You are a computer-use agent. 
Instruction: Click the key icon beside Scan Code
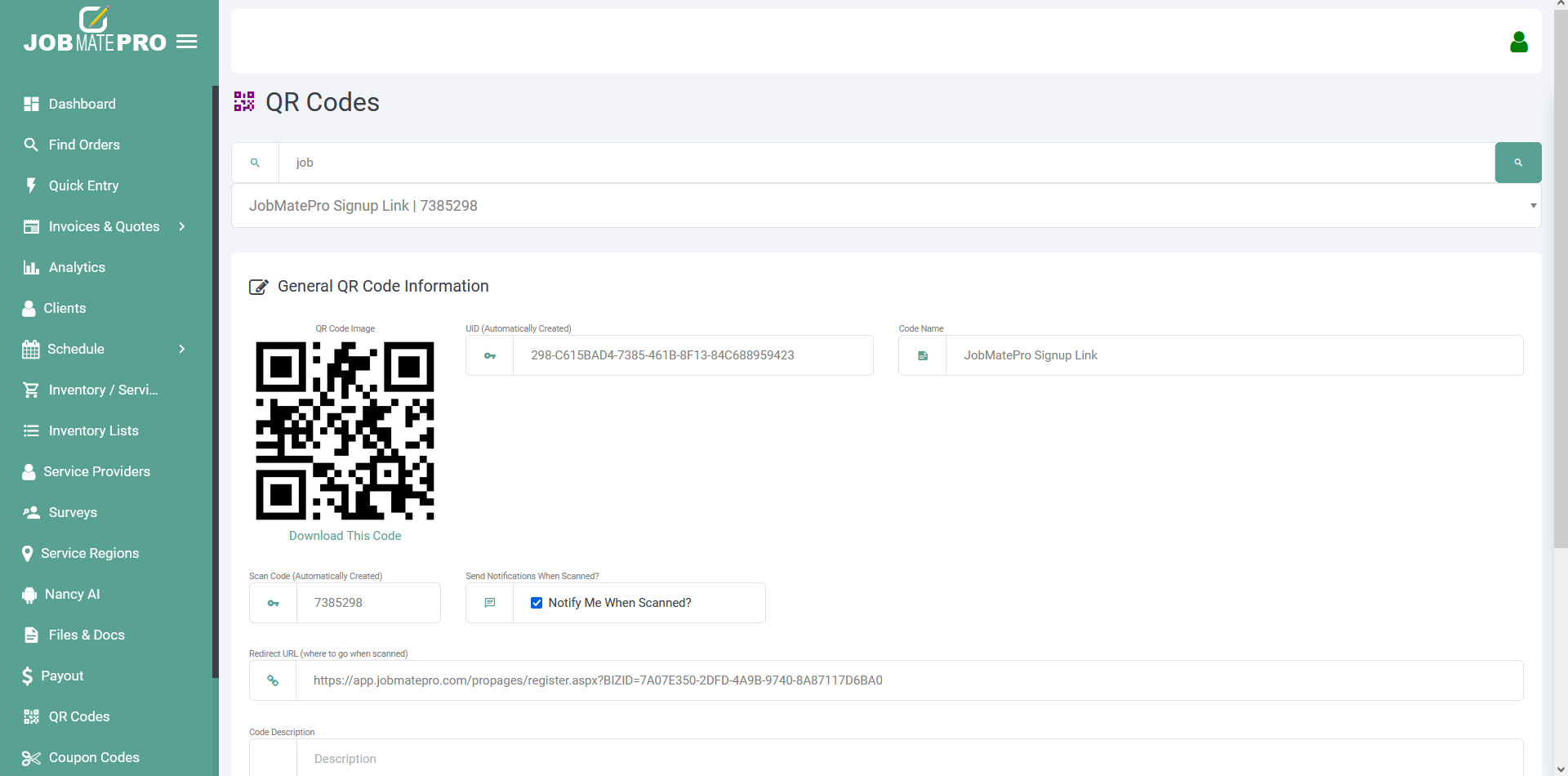tap(274, 603)
